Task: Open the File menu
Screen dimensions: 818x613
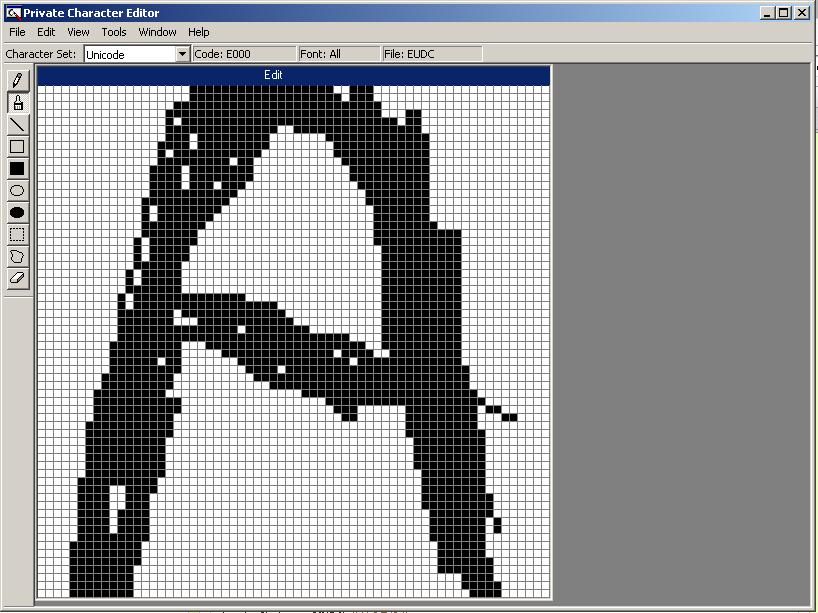Action: click(17, 32)
